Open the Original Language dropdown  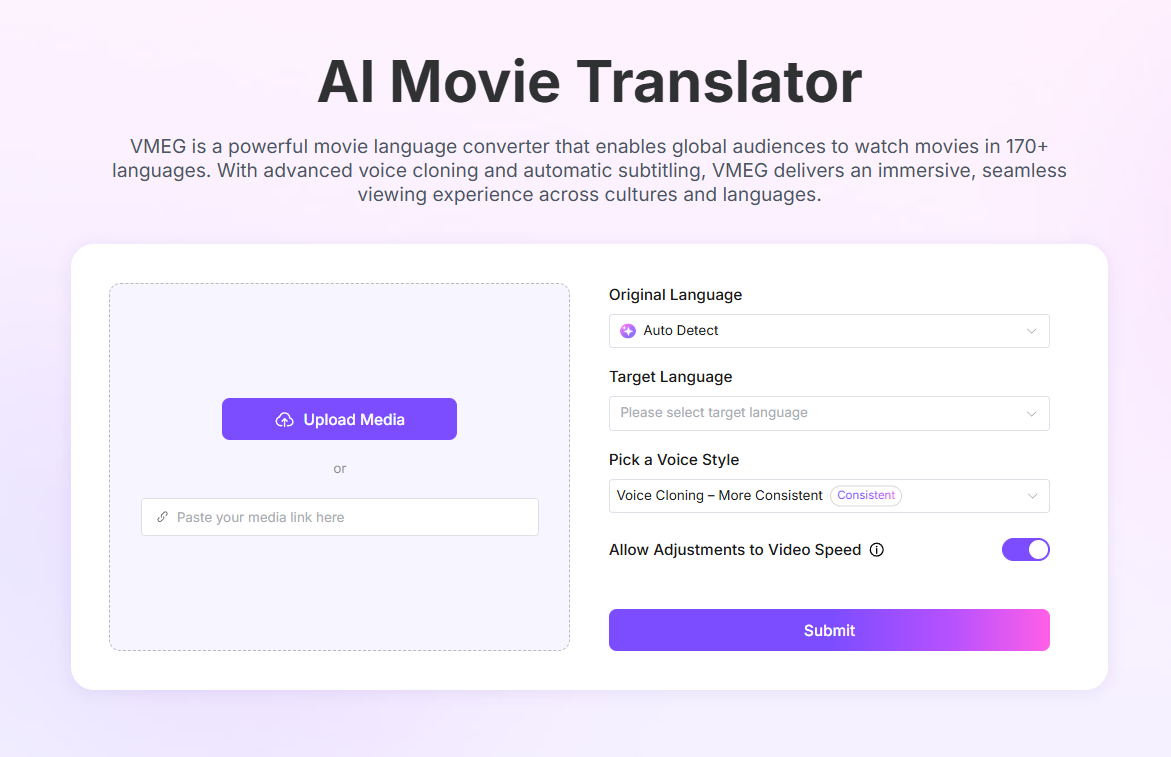point(829,330)
